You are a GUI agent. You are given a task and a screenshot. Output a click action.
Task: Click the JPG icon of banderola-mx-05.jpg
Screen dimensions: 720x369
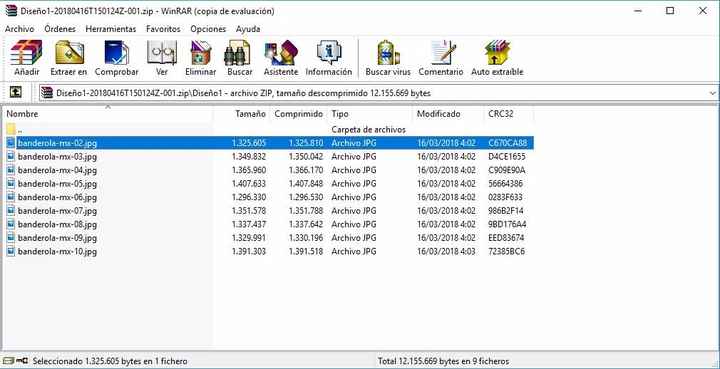point(11,184)
